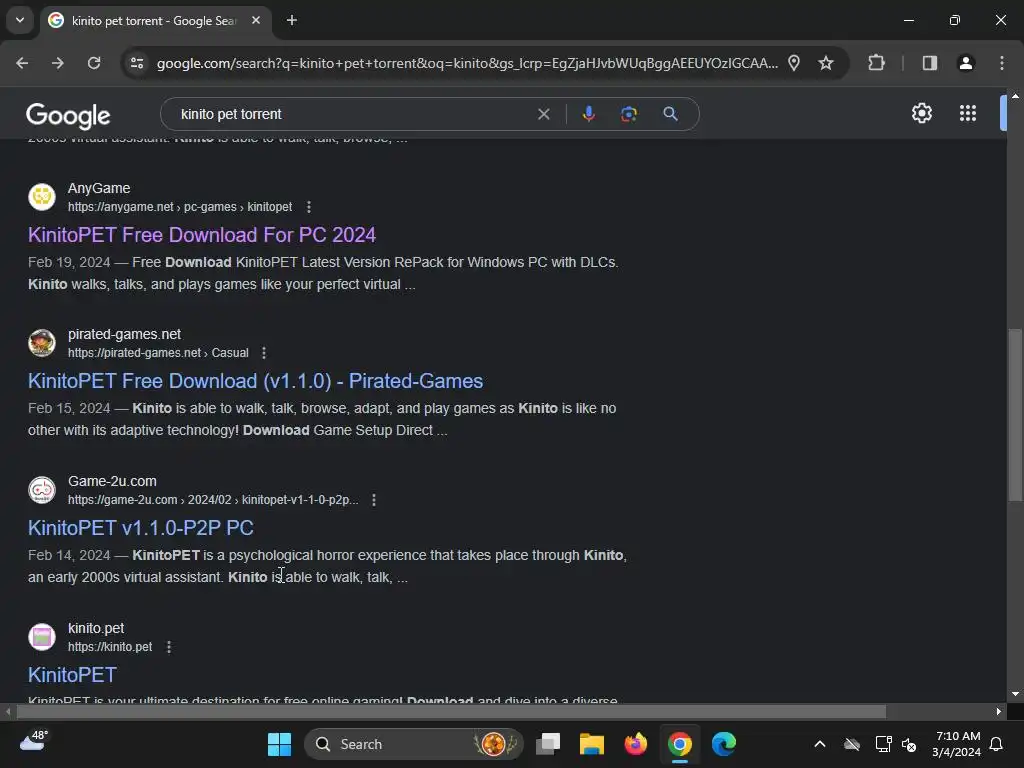1024x768 pixels.
Task: Open the Windows Start menu
Action: pos(280,744)
